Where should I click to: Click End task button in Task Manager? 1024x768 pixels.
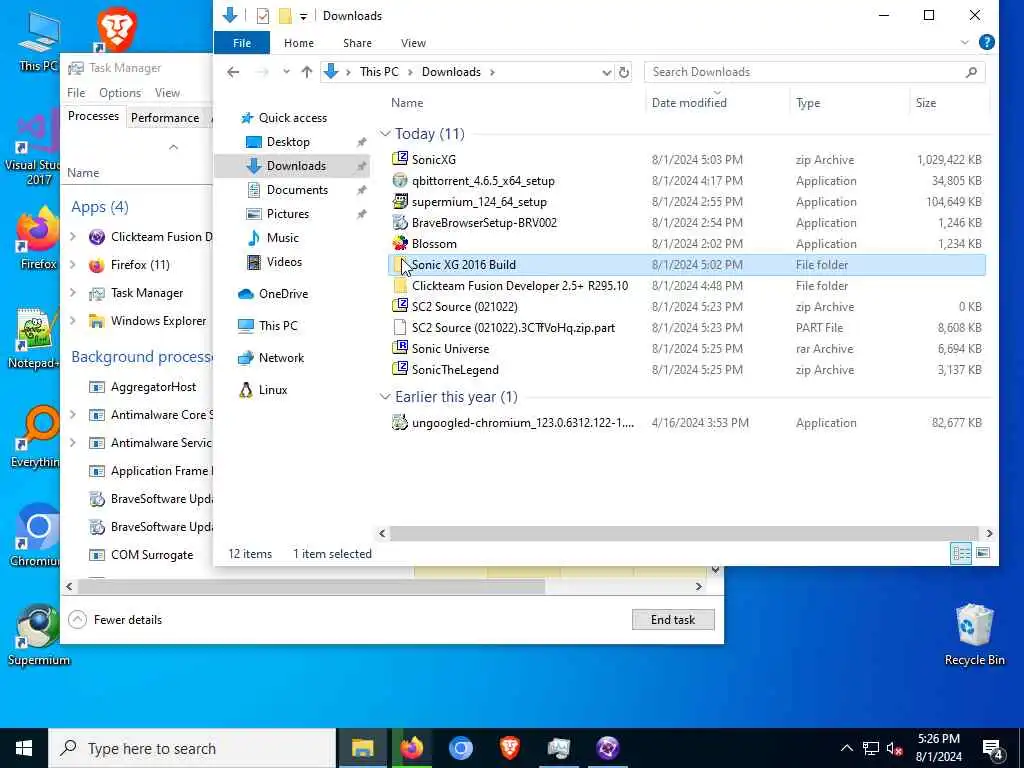pos(673,620)
